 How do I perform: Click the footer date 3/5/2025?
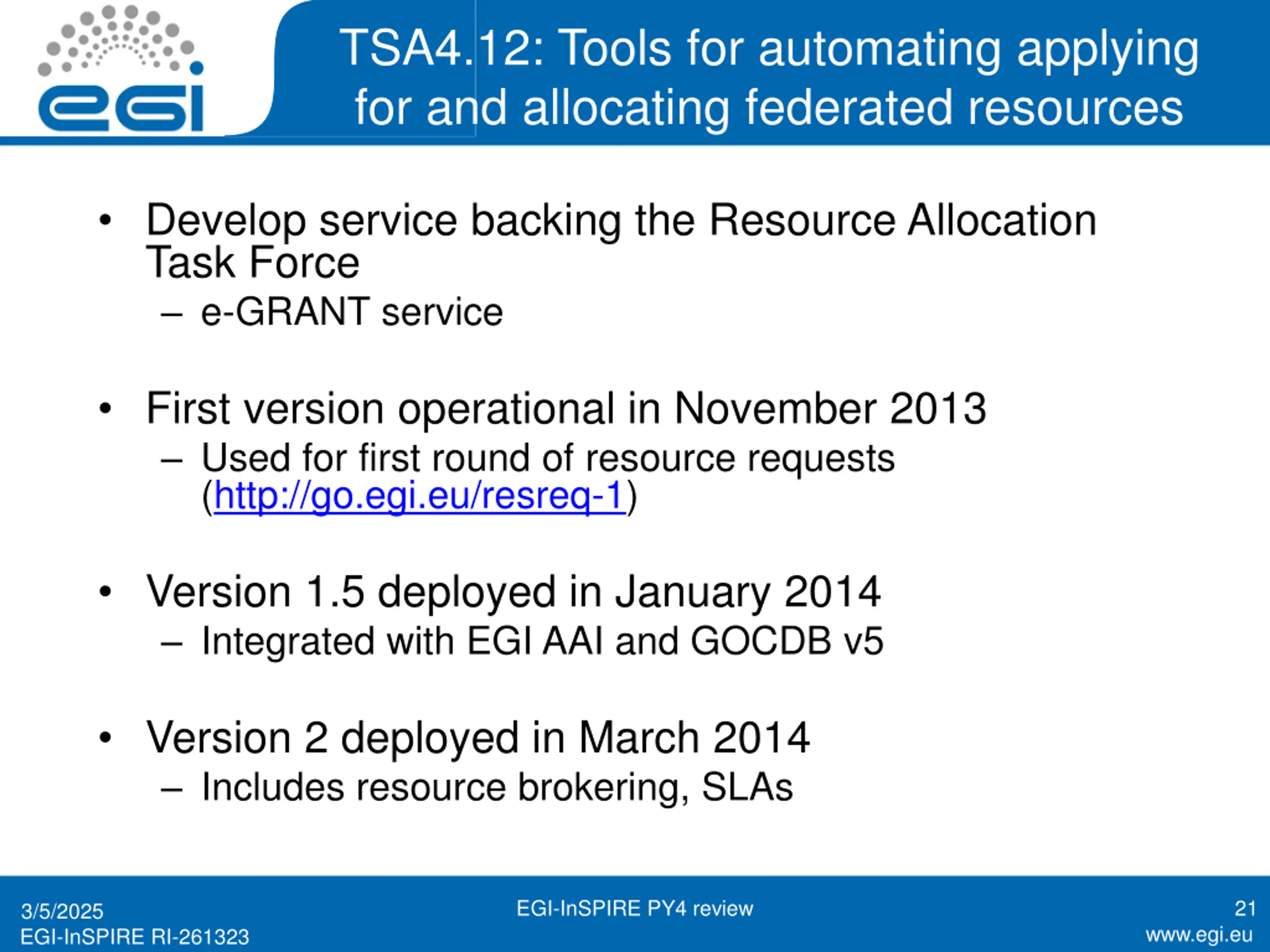pyautogui.click(x=62, y=911)
